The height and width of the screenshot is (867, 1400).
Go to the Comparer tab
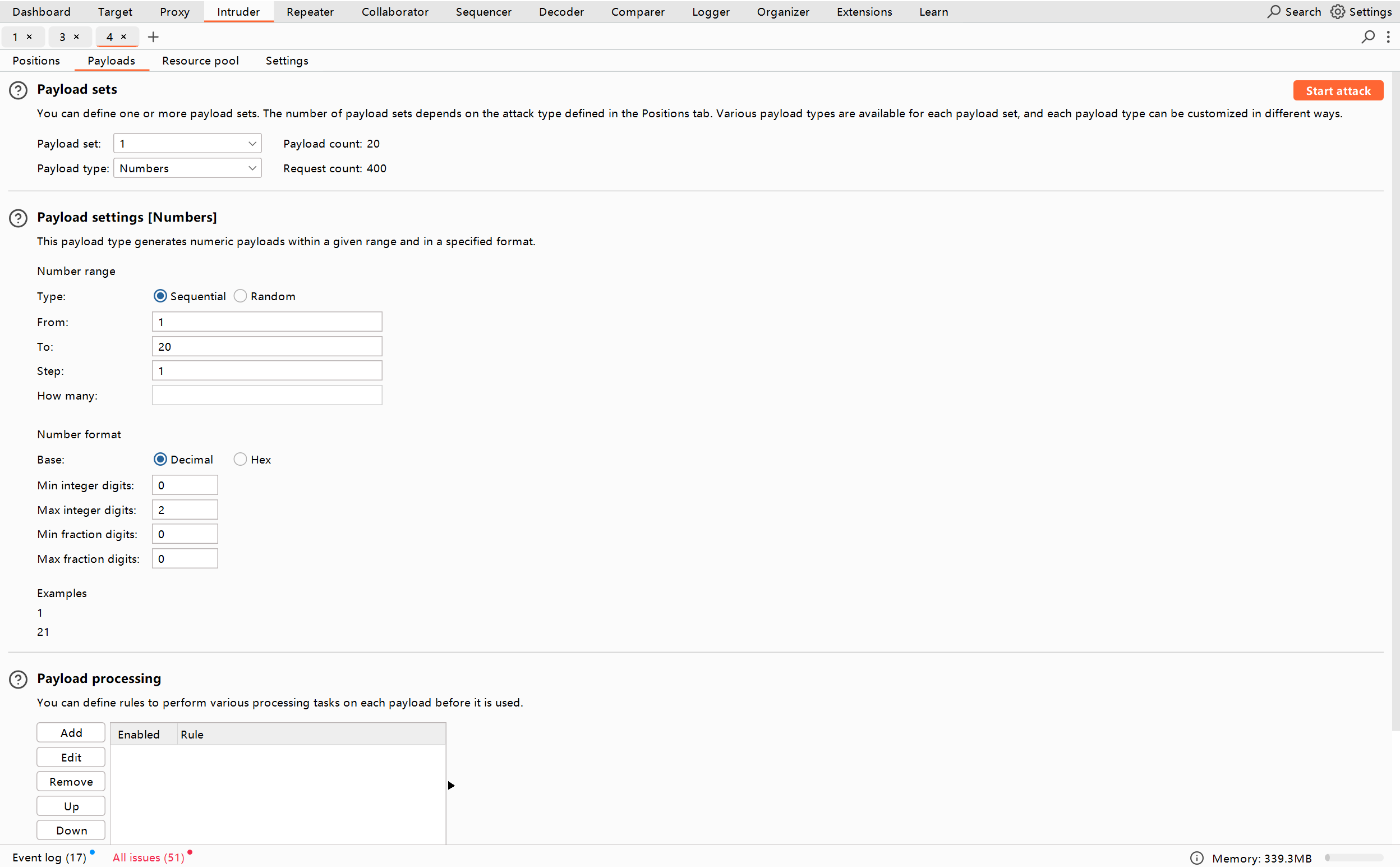pyautogui.click(x=638, y=11)
